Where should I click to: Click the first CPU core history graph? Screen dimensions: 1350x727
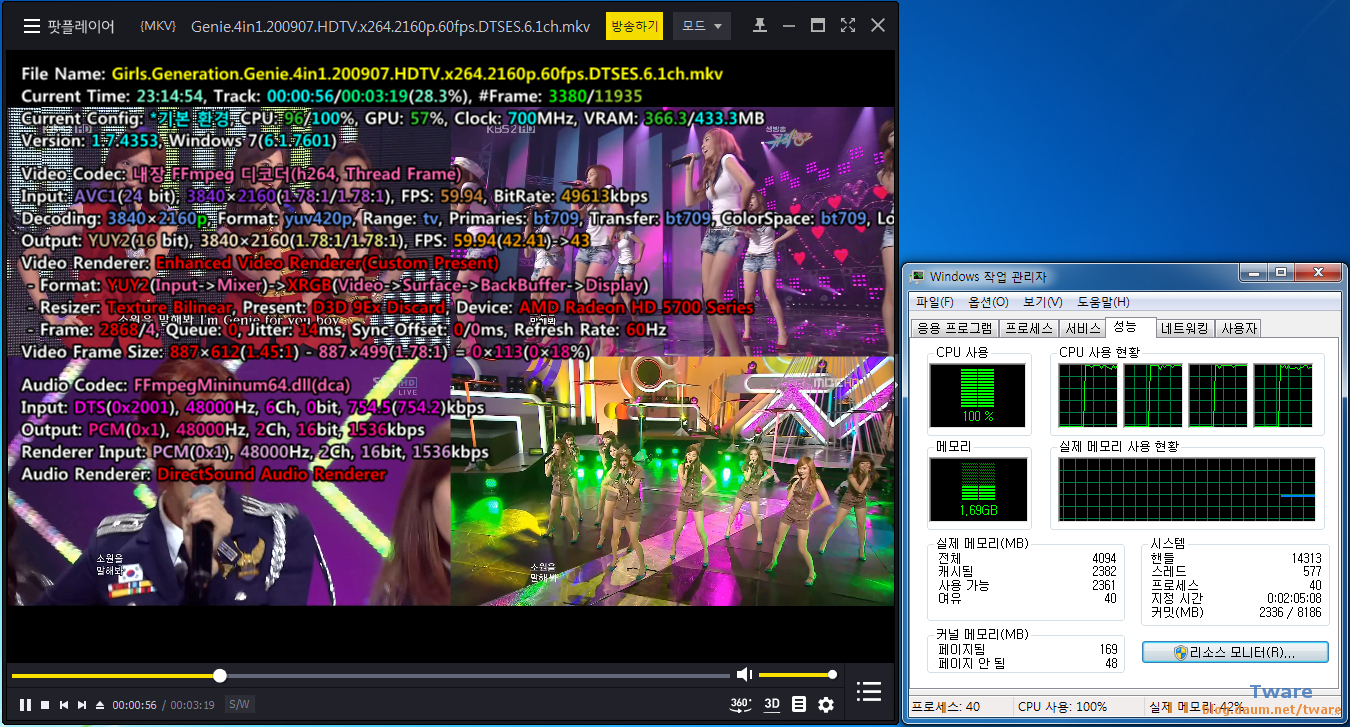(1088, 394)
